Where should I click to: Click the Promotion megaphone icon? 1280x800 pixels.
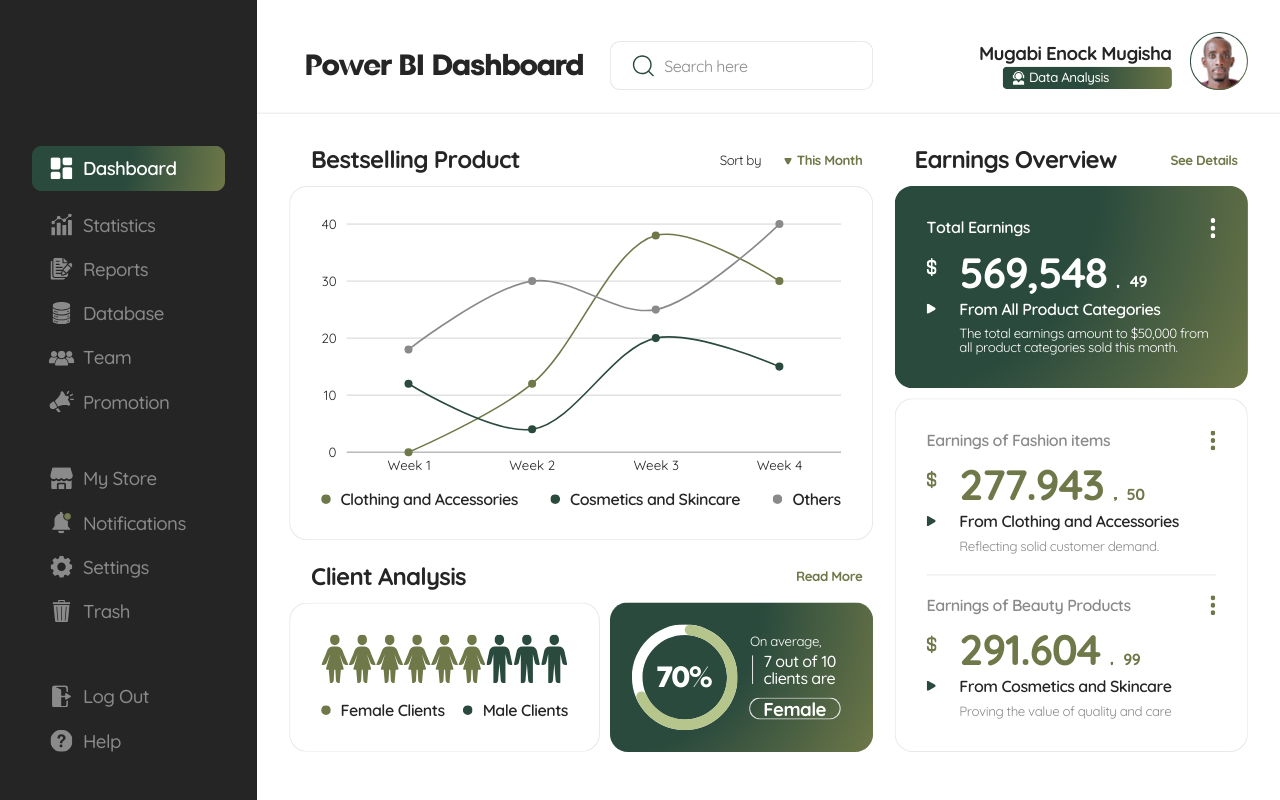pyautogui.click(x=61, y=402)
